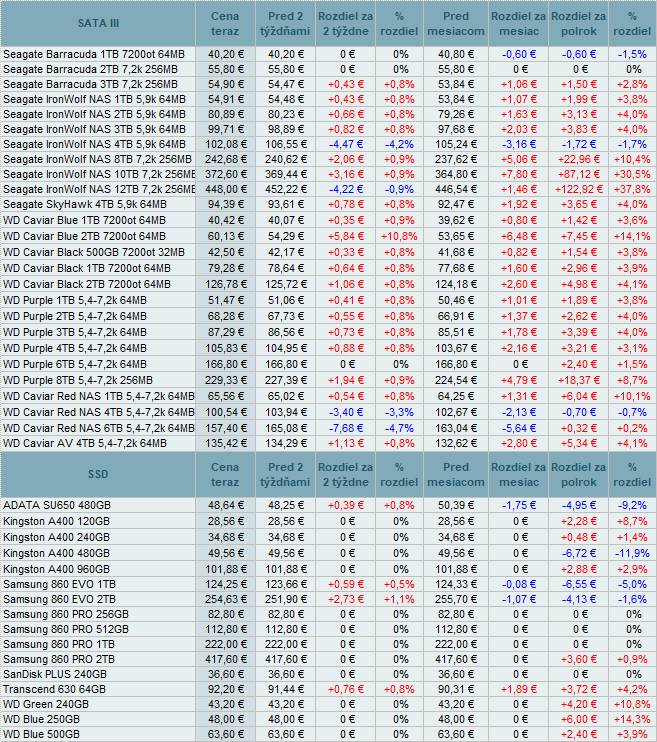The width and height of the screenshot is (657, 742).
Task: Click WD Purple 1TB 5,4-7,2k 64MB
Action: tap(75, 301)
